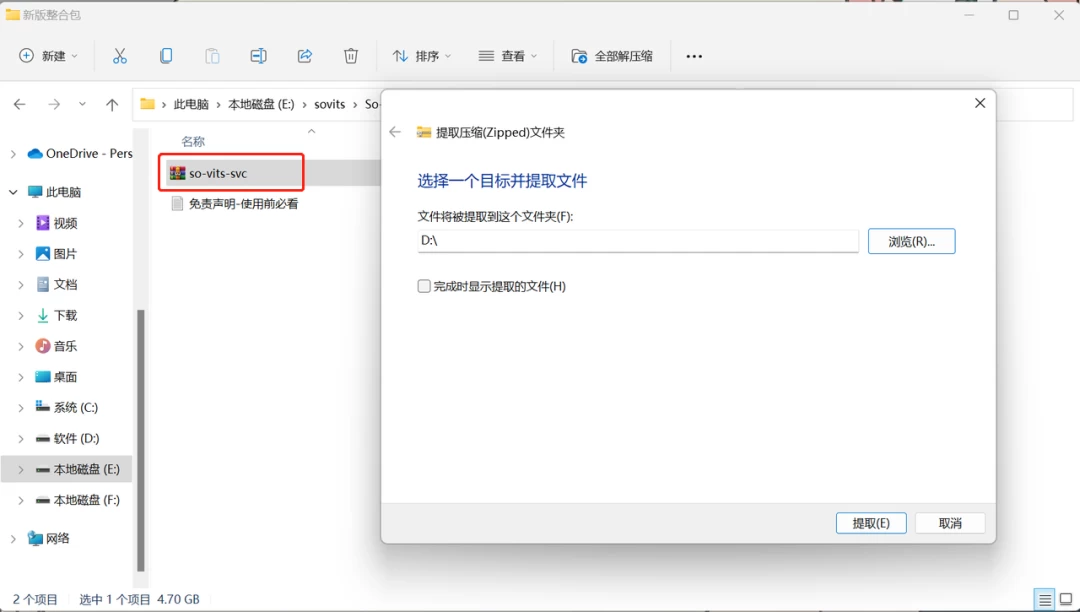Select the so-vits-svc file name
This screenshot has width=1080, height=612.
tap(218, 173)
